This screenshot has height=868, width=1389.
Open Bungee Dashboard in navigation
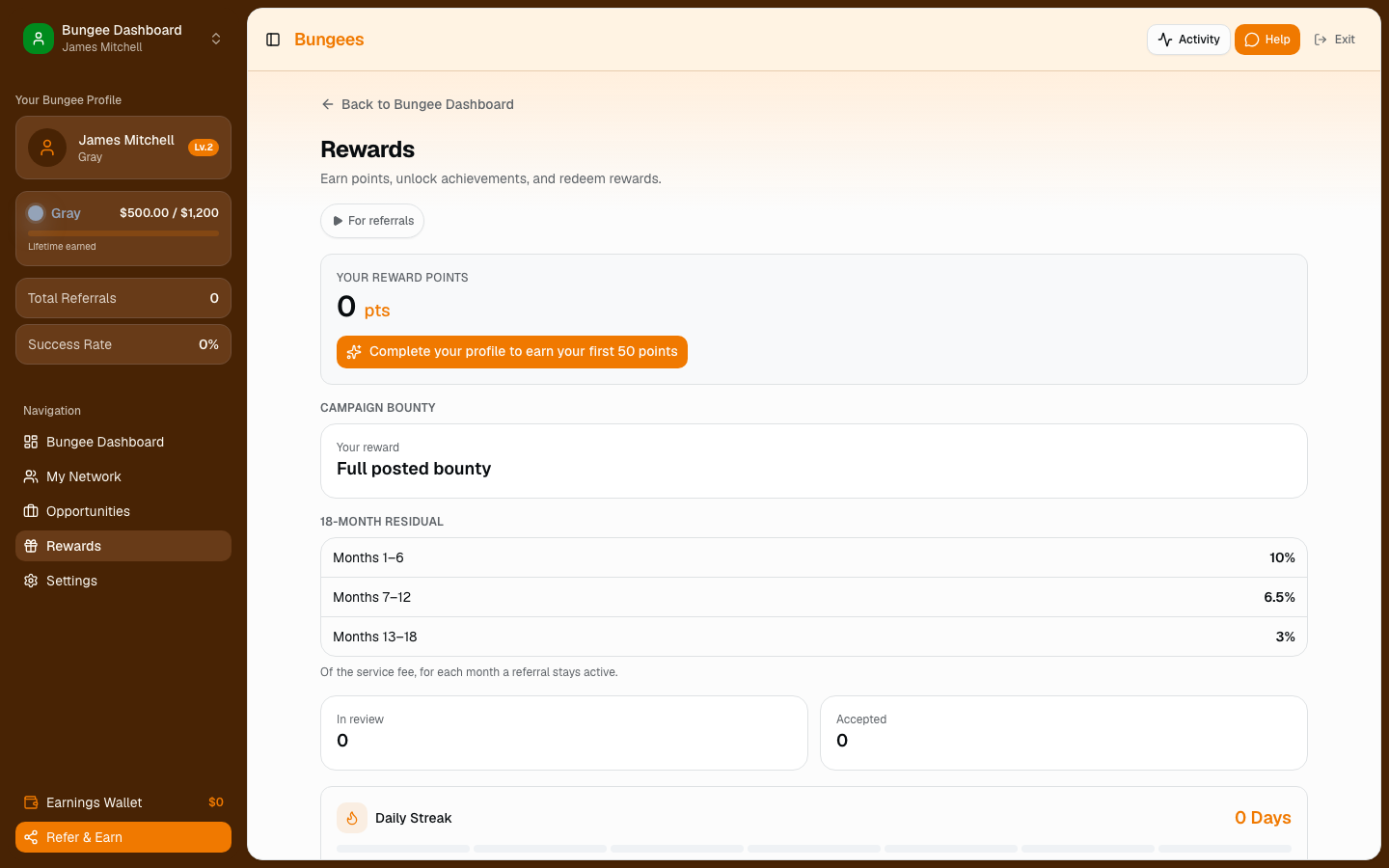point(123,442)
